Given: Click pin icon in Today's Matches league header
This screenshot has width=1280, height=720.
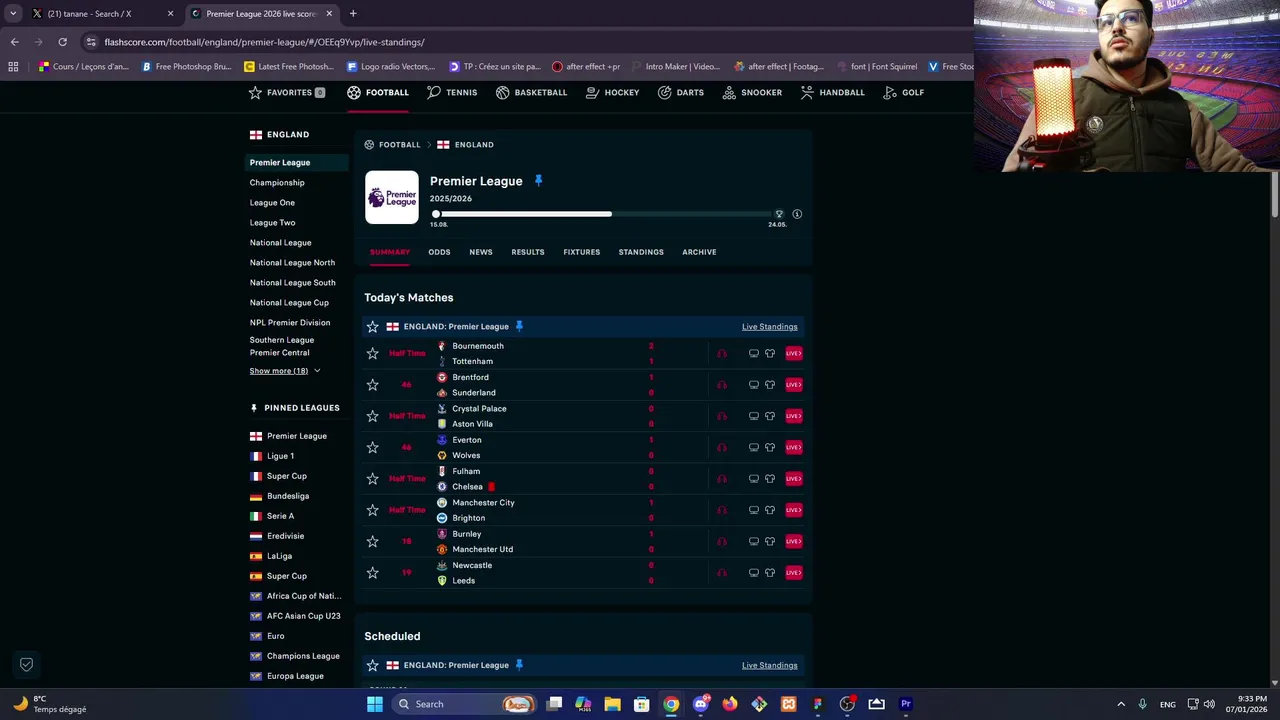Looking at the screenshot, I should coord(519,327).
